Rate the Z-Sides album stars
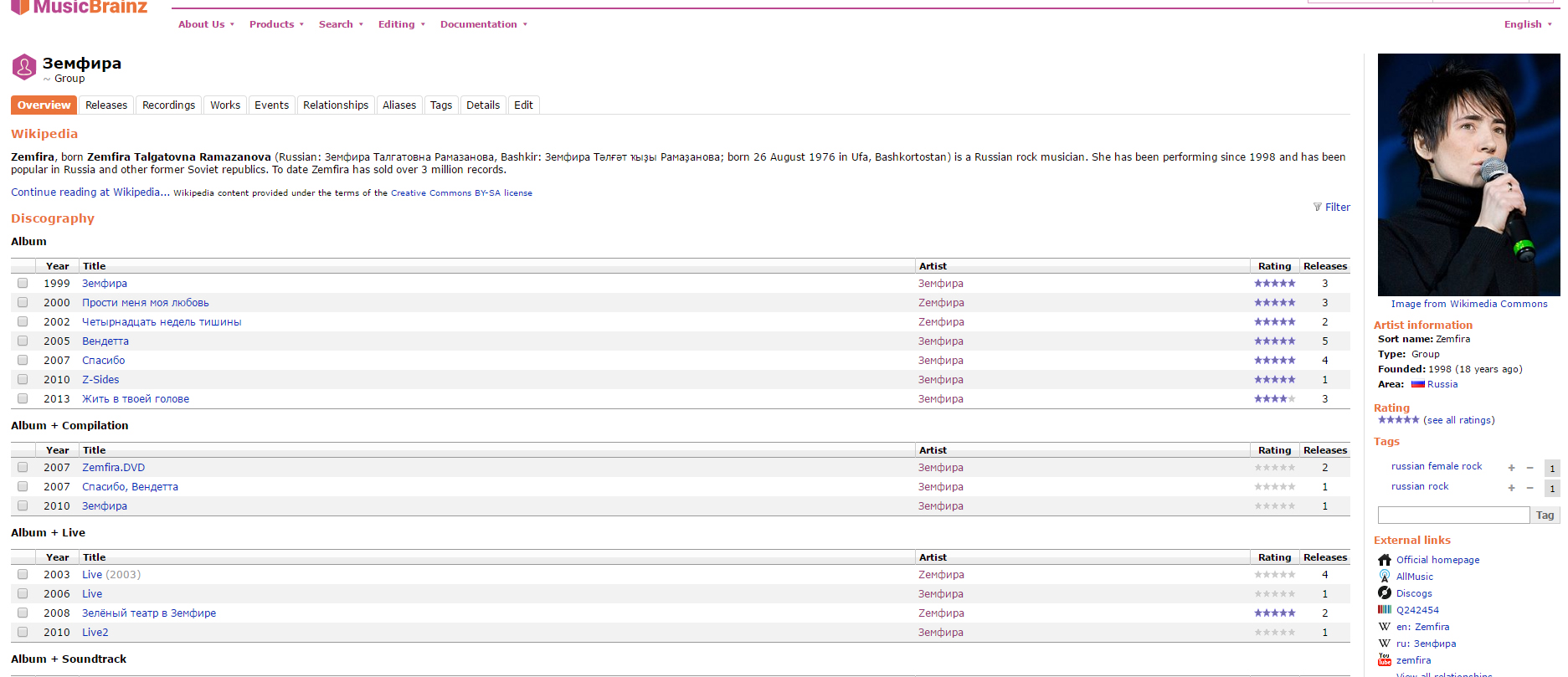1568x677 pixels. (x=1274, y=380)
